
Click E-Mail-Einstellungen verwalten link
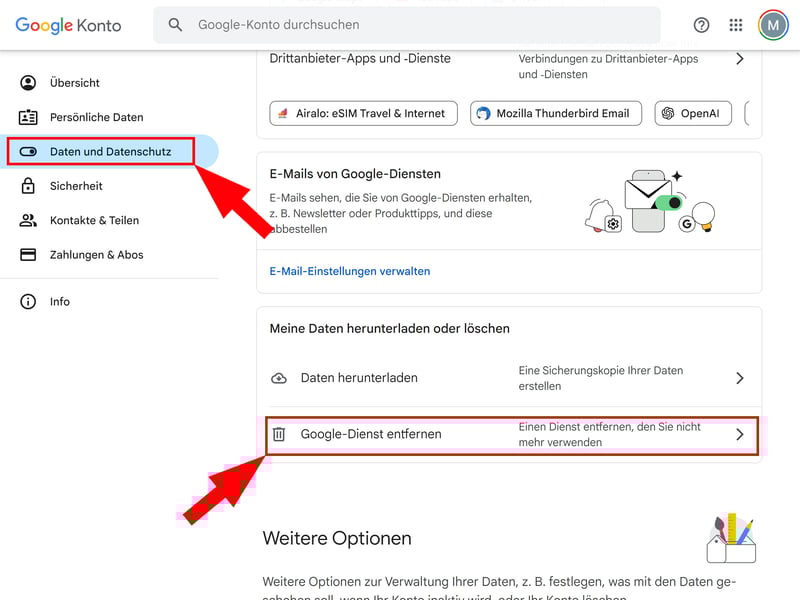pyautogui.click(x=350, y=271)
